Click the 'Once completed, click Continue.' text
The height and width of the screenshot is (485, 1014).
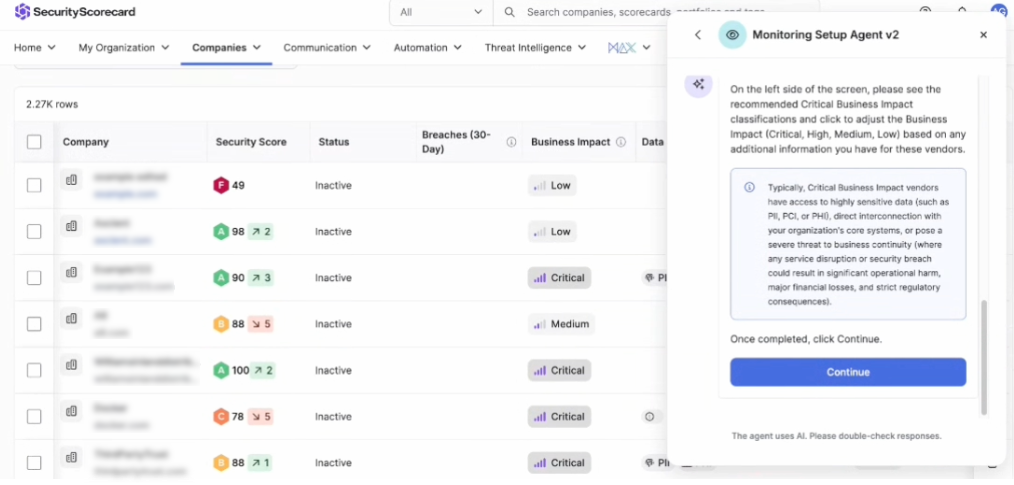[806, 339]
